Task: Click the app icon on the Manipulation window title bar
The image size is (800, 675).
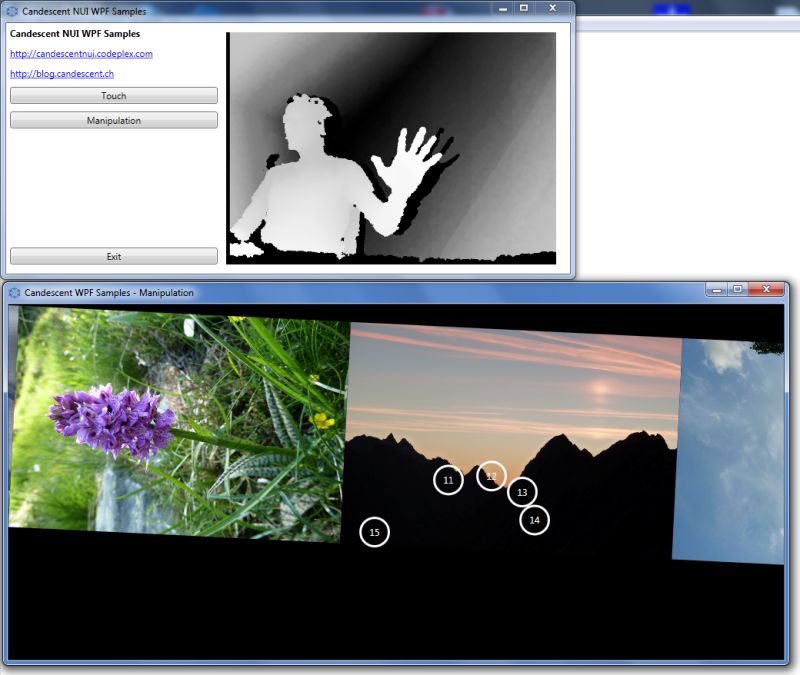Action: tap(14, 291)
